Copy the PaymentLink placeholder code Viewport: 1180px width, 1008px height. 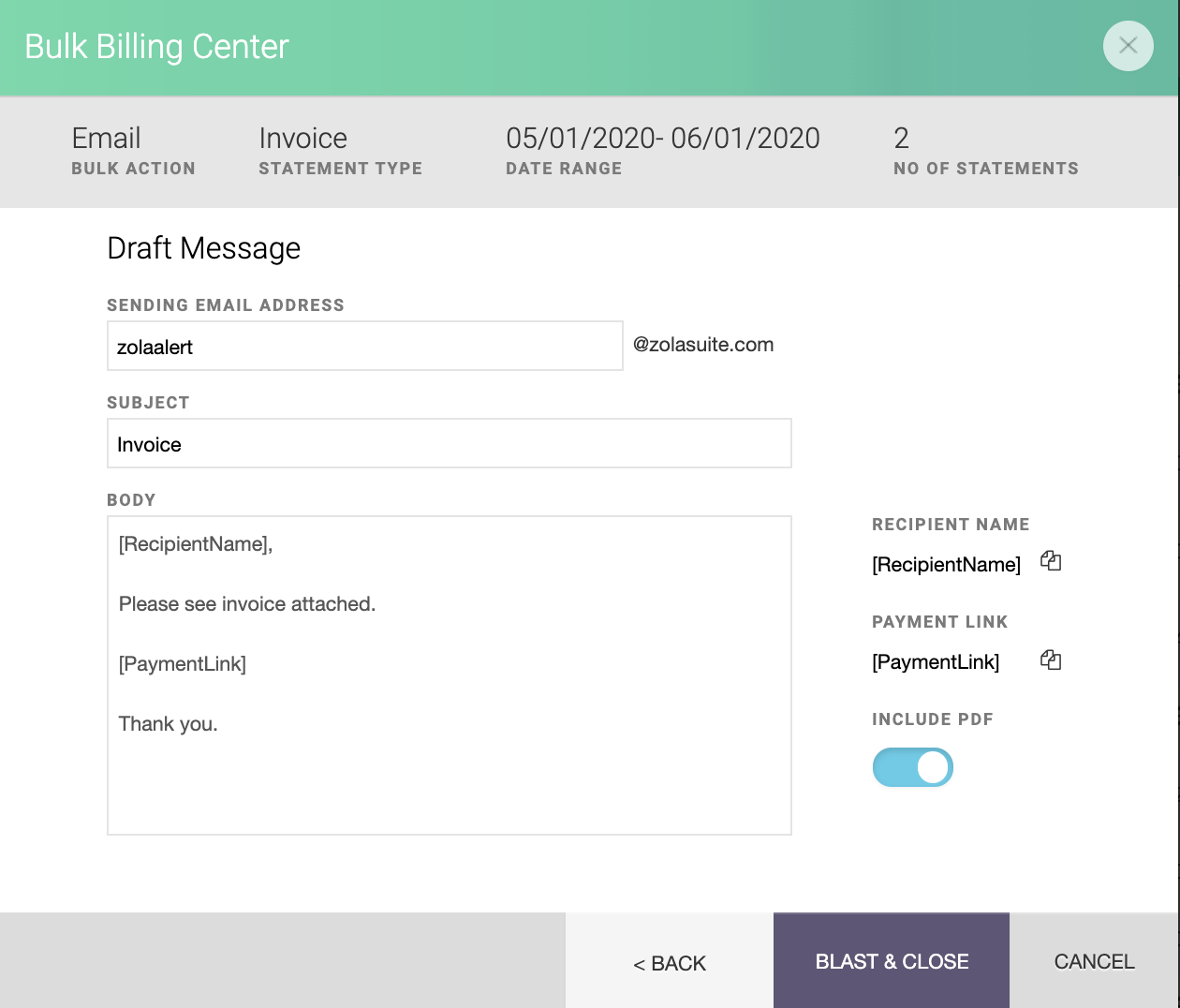(1051, 660)
